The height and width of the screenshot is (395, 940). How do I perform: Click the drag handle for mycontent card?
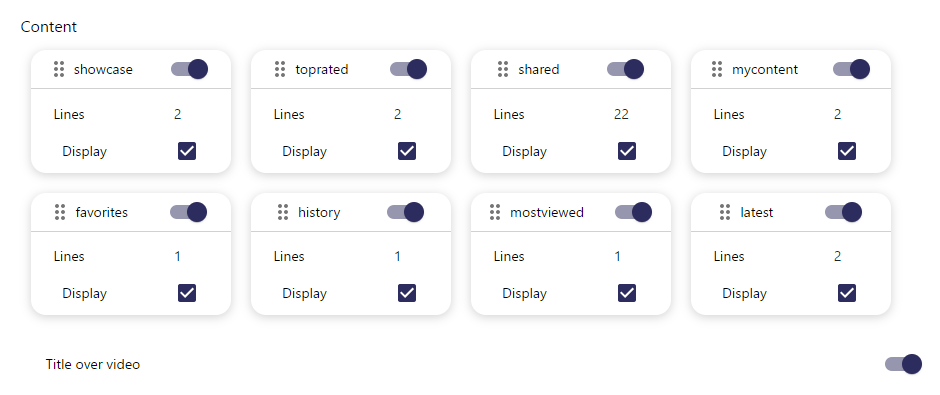point(717,70)
